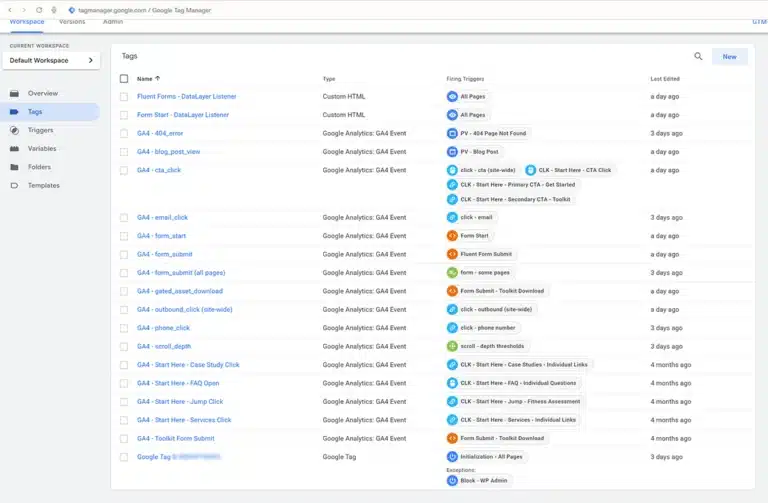Open Triggers in the sidebar menu

click(40, 130)
